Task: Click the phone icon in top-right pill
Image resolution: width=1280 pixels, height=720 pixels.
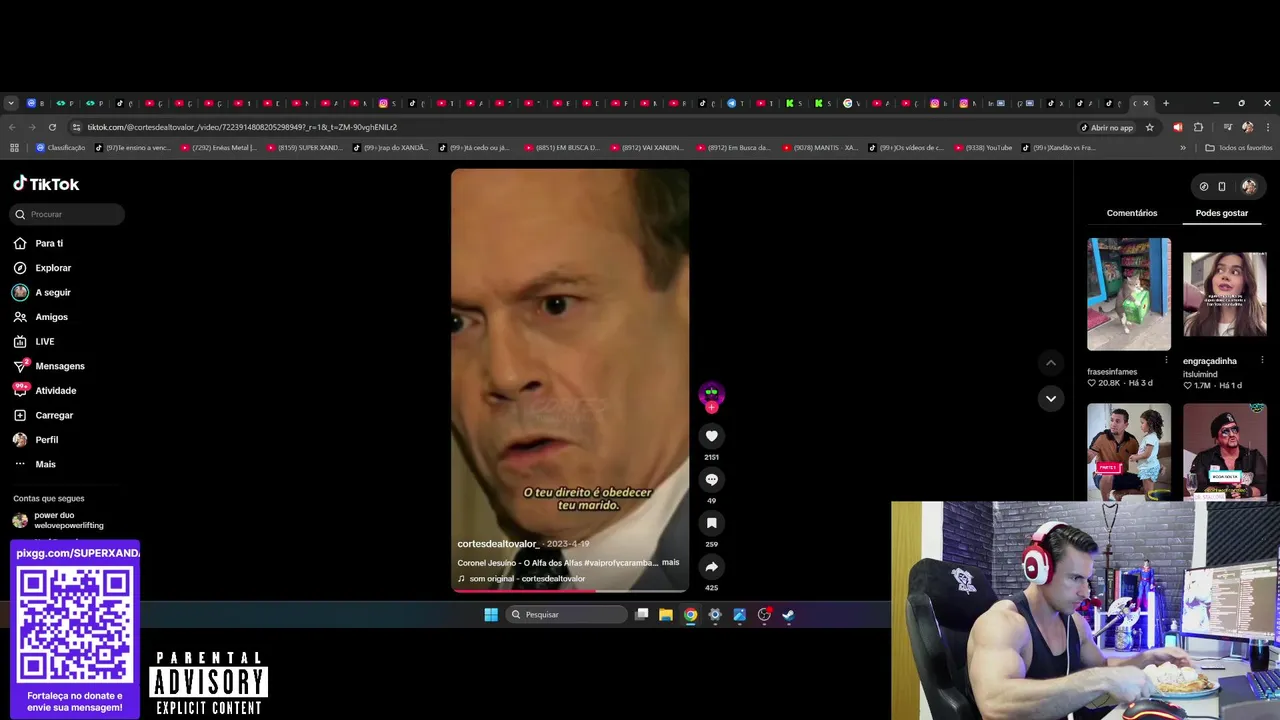Action: [1222, 186]
